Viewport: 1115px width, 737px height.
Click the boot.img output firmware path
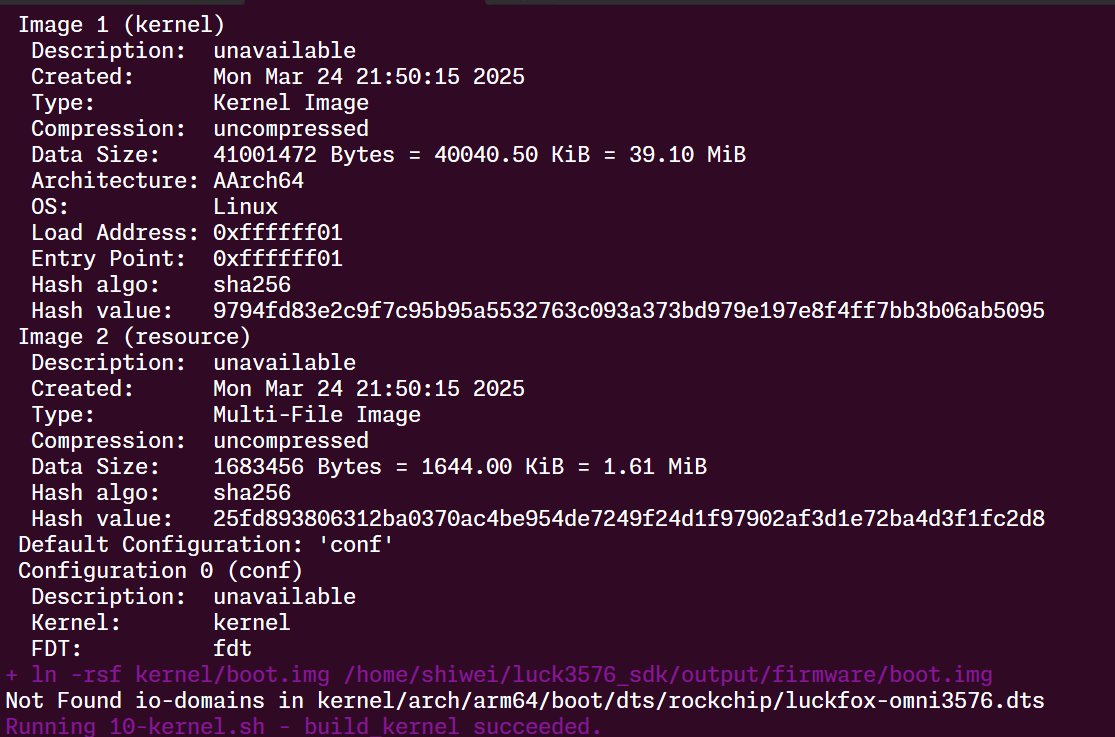click(x=668, y=675)
